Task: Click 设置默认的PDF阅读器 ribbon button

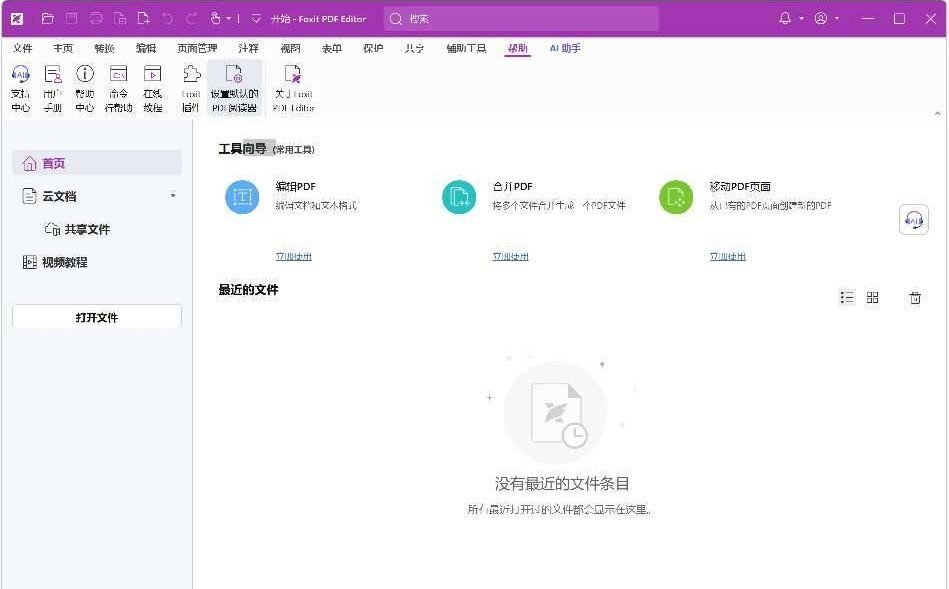Action: tap(234, 87)
